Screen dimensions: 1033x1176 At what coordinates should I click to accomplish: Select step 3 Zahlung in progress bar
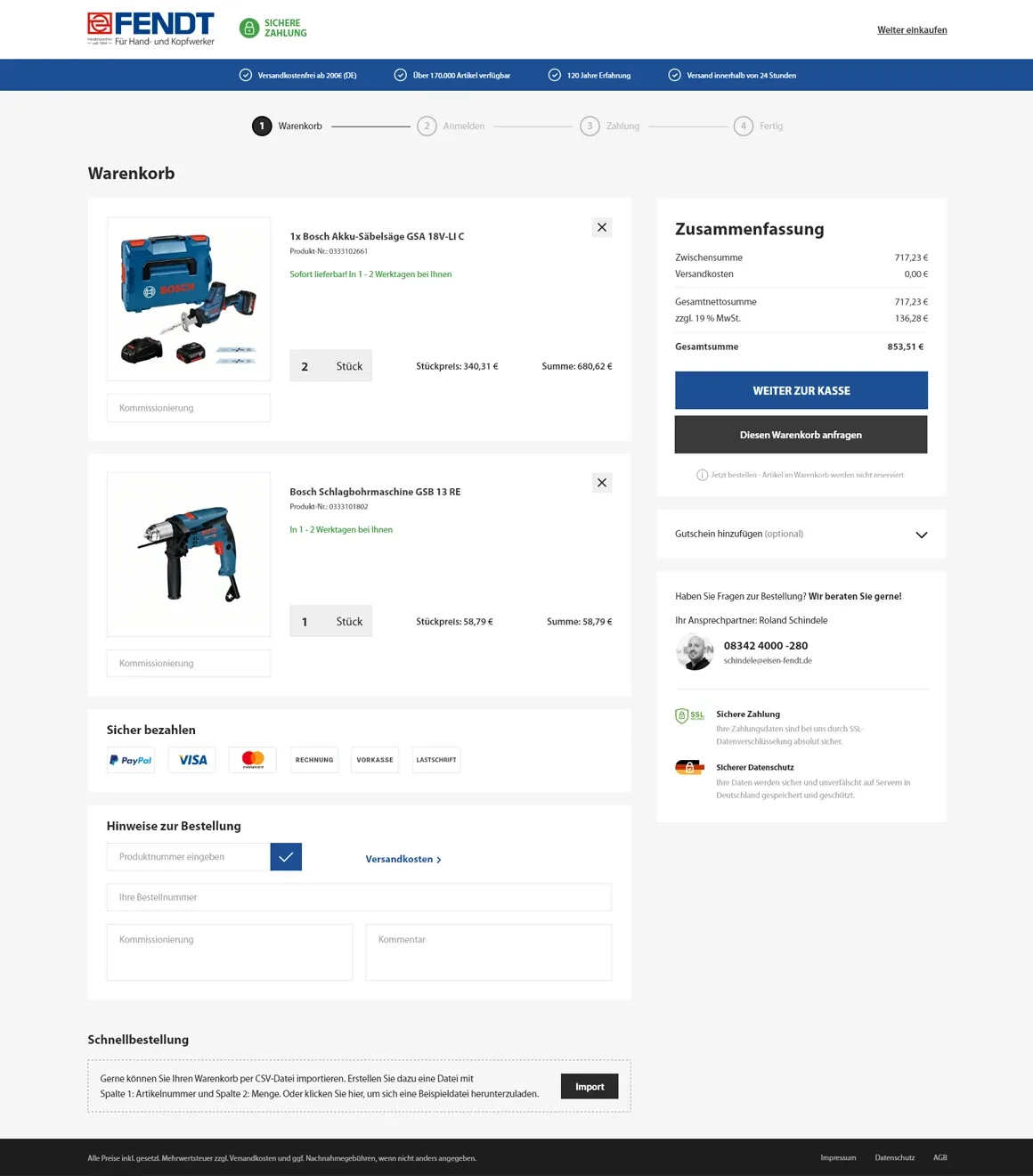click(610, 127)
